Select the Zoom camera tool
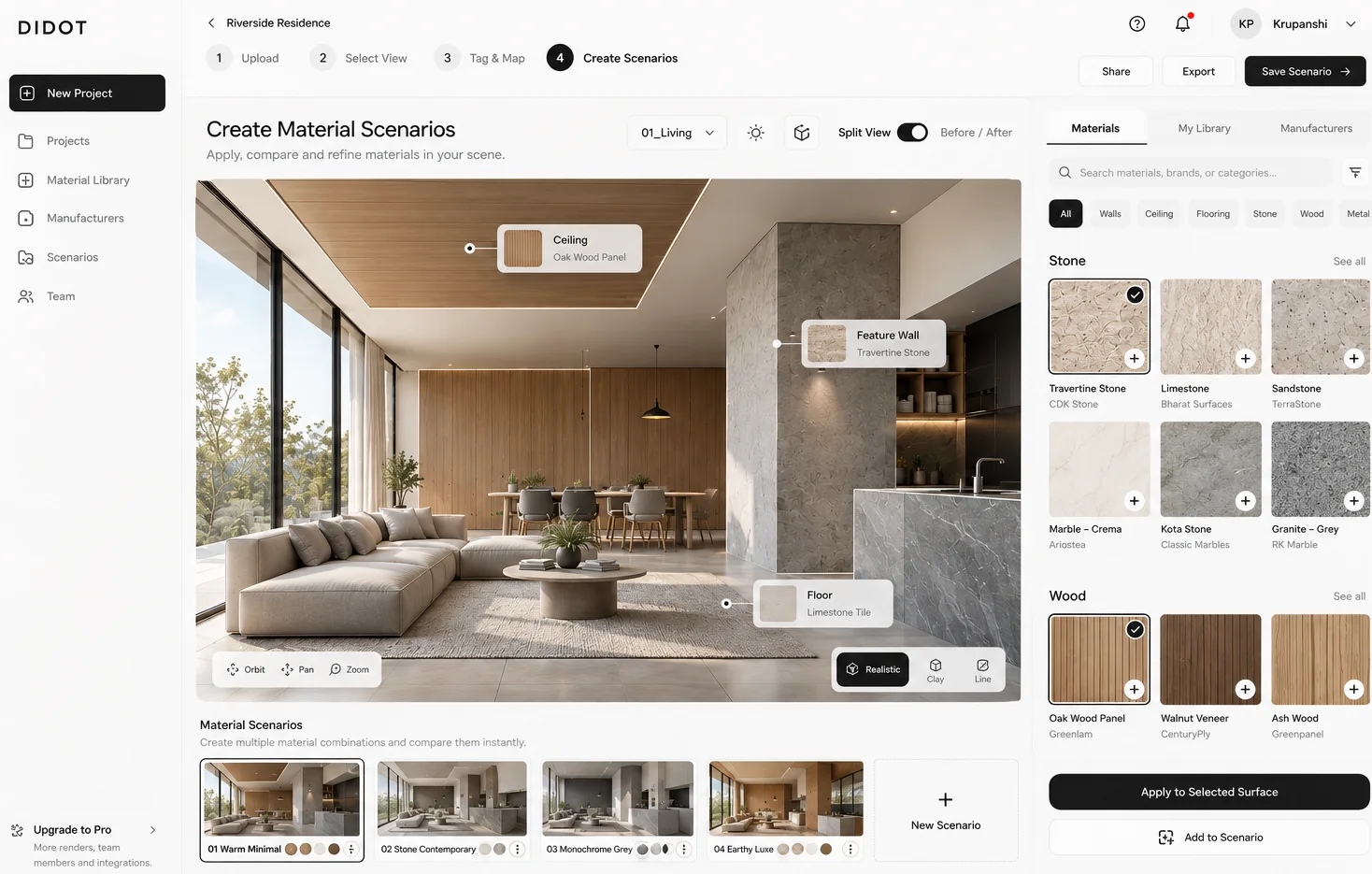The height and width of the screenshot is (874, 1372). [350, 669]
